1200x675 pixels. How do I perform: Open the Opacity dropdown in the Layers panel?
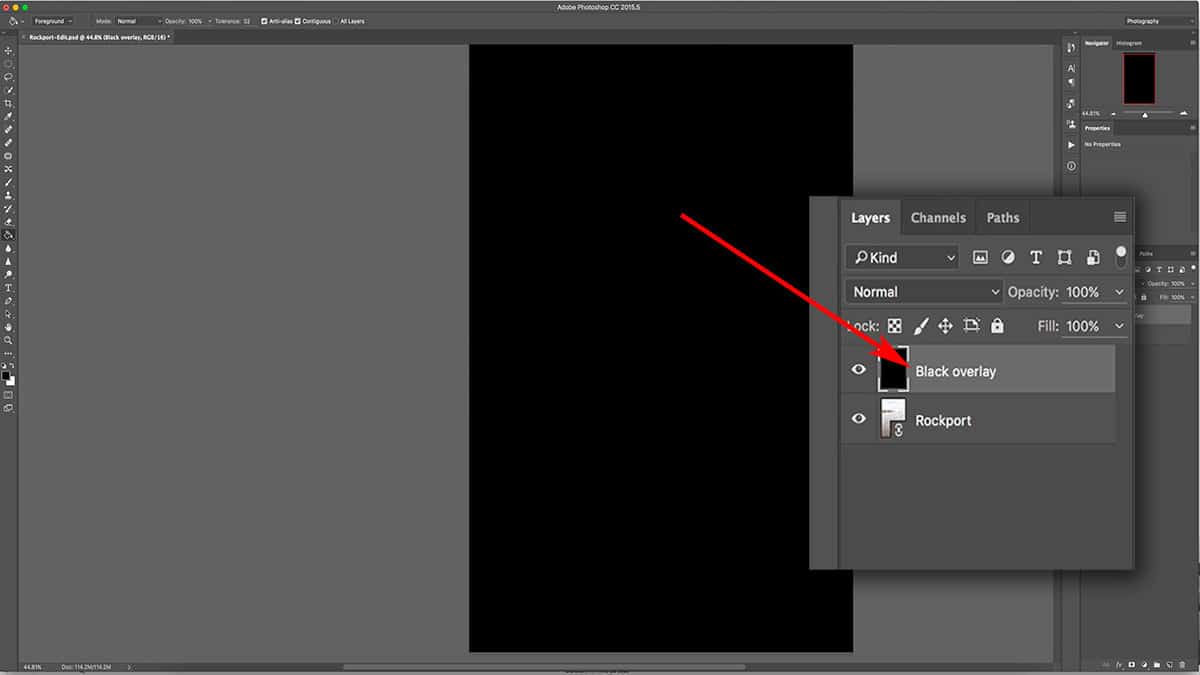[x=1119, y=291]
